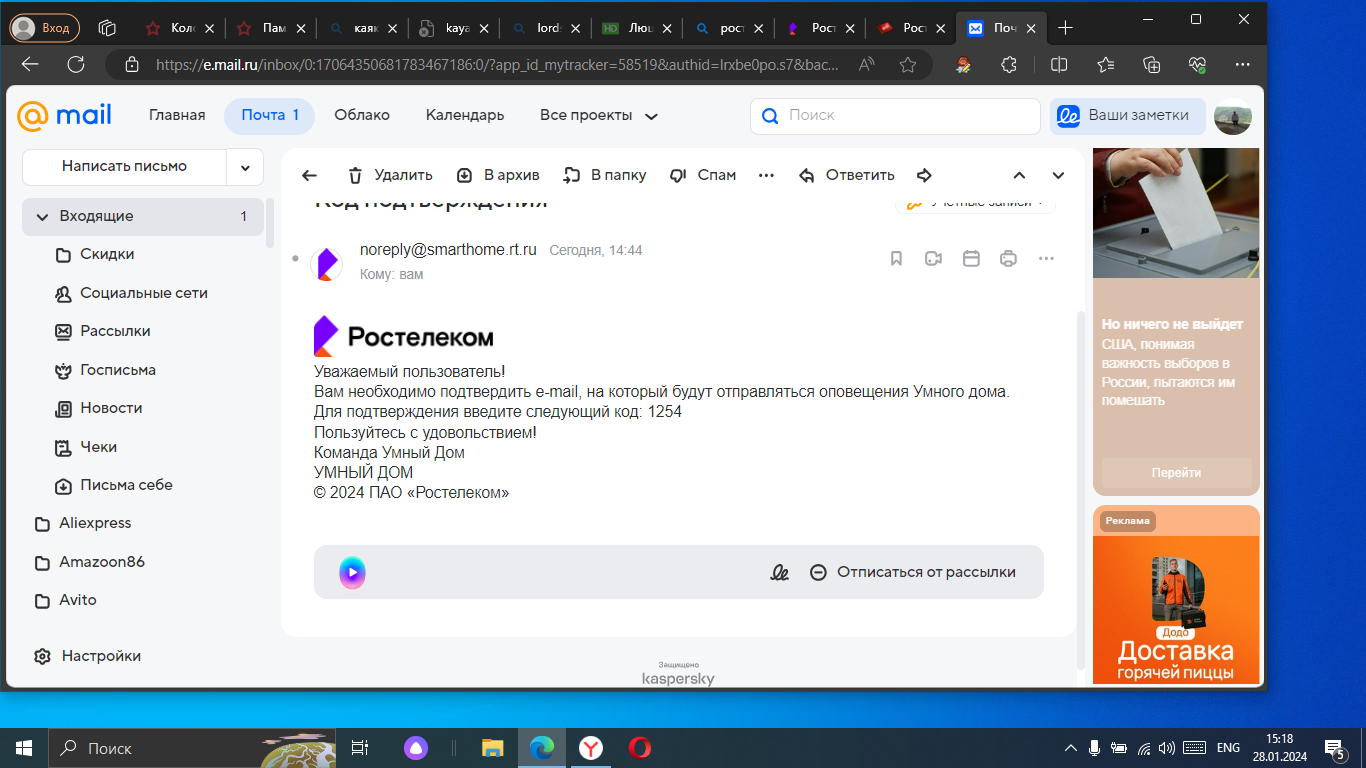Start a video call from the message header
Viewport: 1366px width, 768px height.
[x=933, y=259]
